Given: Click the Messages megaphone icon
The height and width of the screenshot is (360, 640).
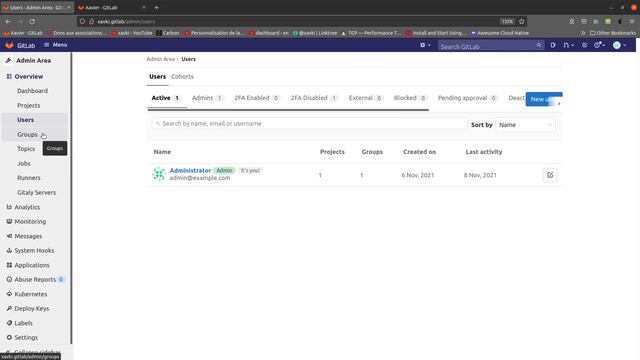Looking at the screenshot, I should (9, 236).
